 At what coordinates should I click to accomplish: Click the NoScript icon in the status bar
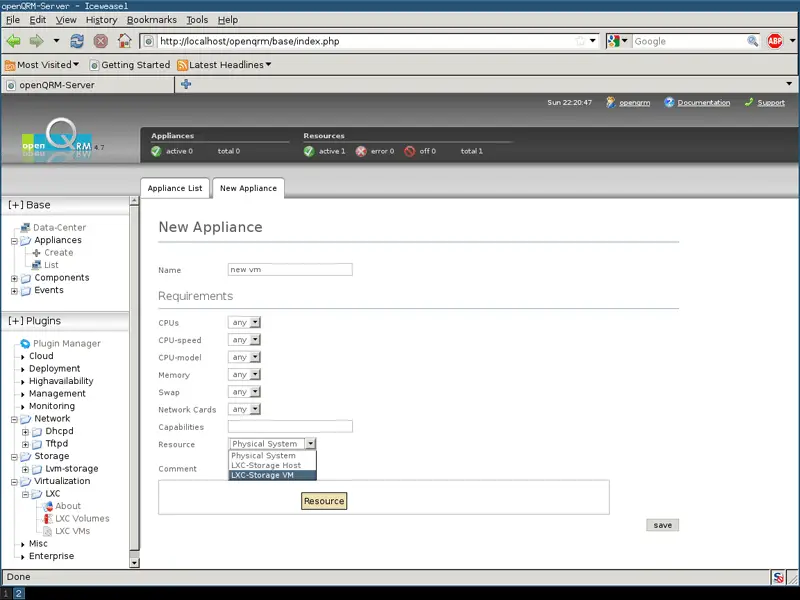778,578
